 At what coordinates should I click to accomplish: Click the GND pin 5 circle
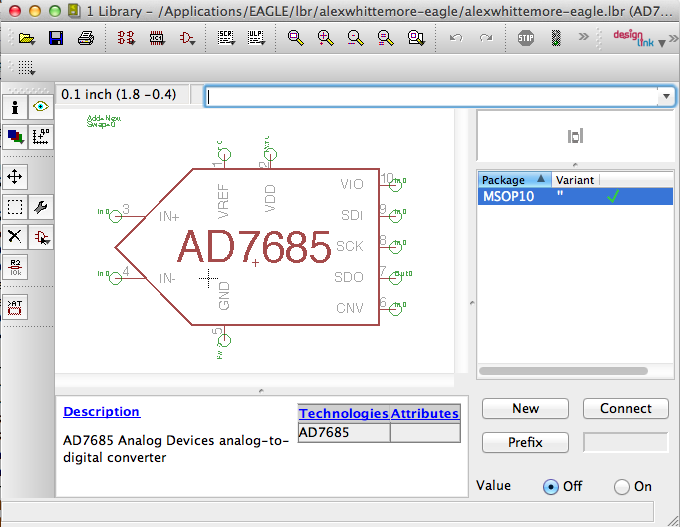coord(224,340)
